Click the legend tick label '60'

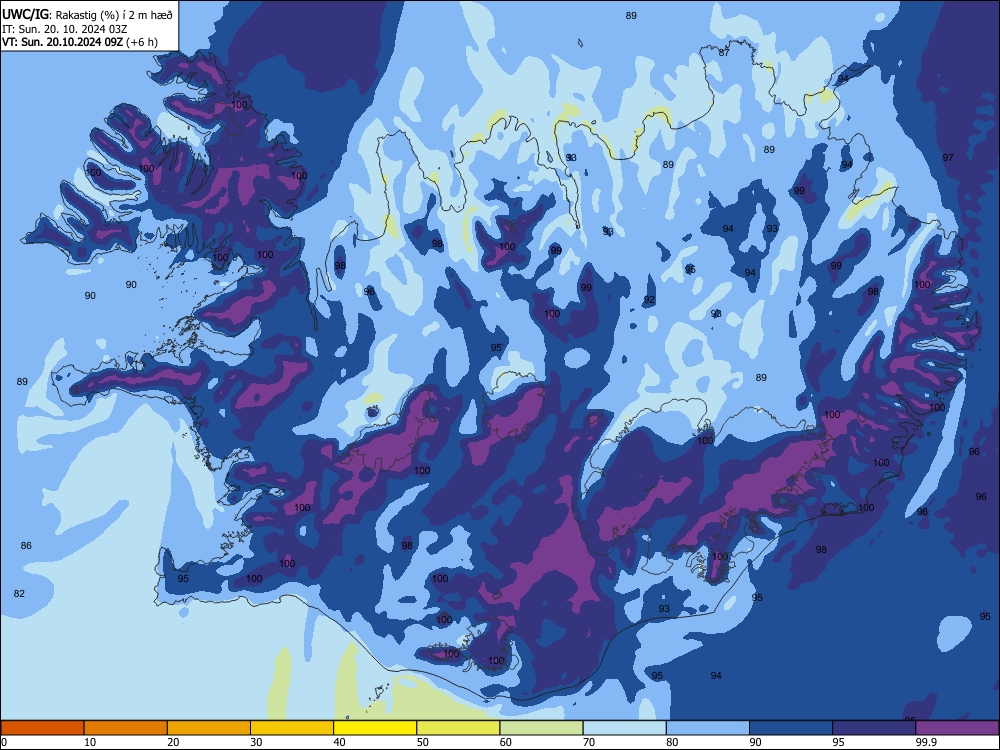(506, 742)
